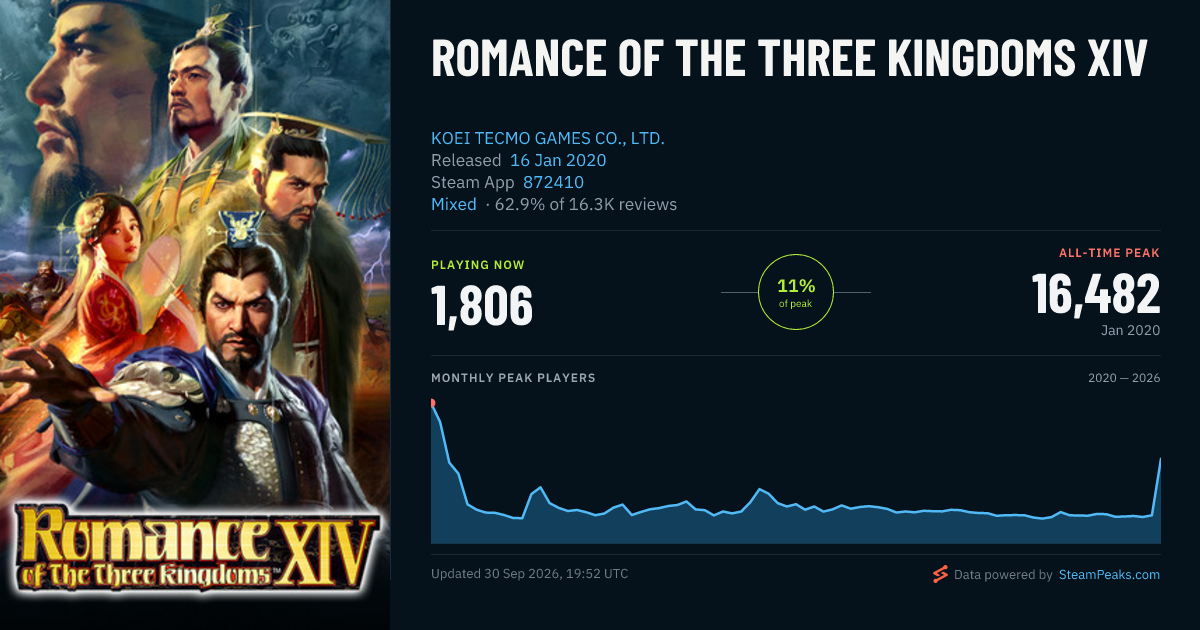
Task: Click the Monthly Peak Players label
Action: point(513,378)
